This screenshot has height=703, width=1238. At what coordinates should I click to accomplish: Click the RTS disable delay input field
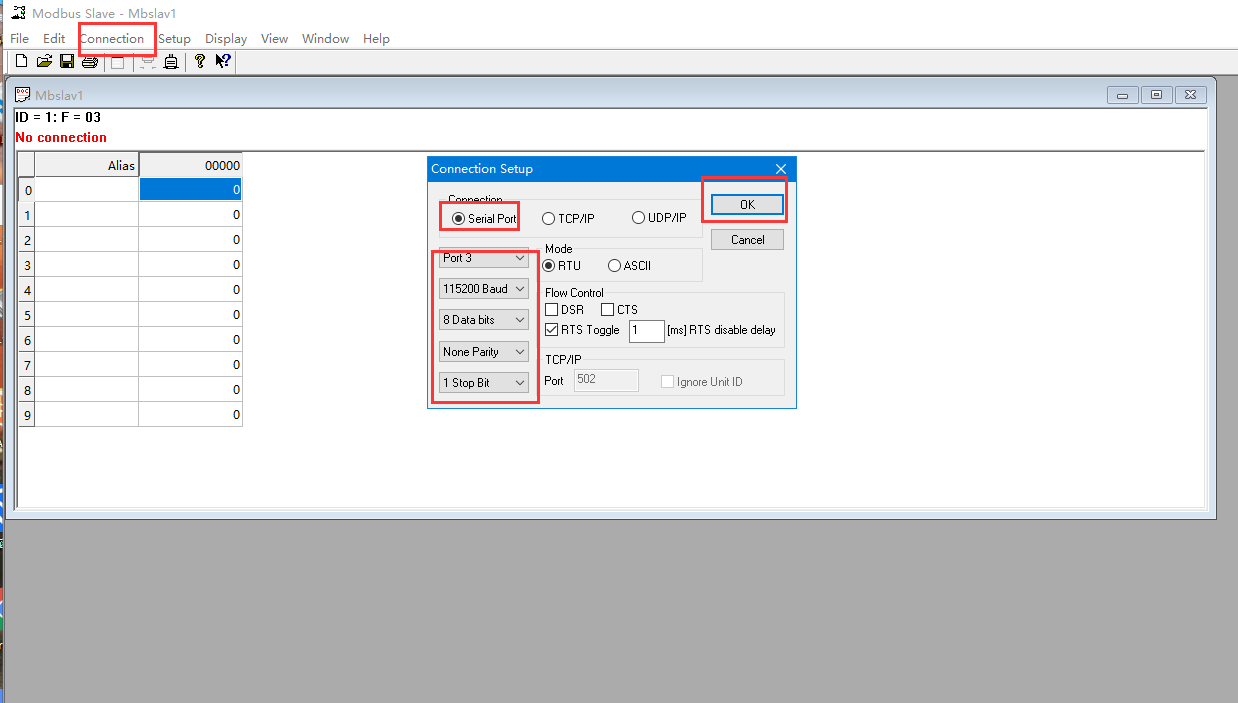pyautogui.click(x=646, y=330)
